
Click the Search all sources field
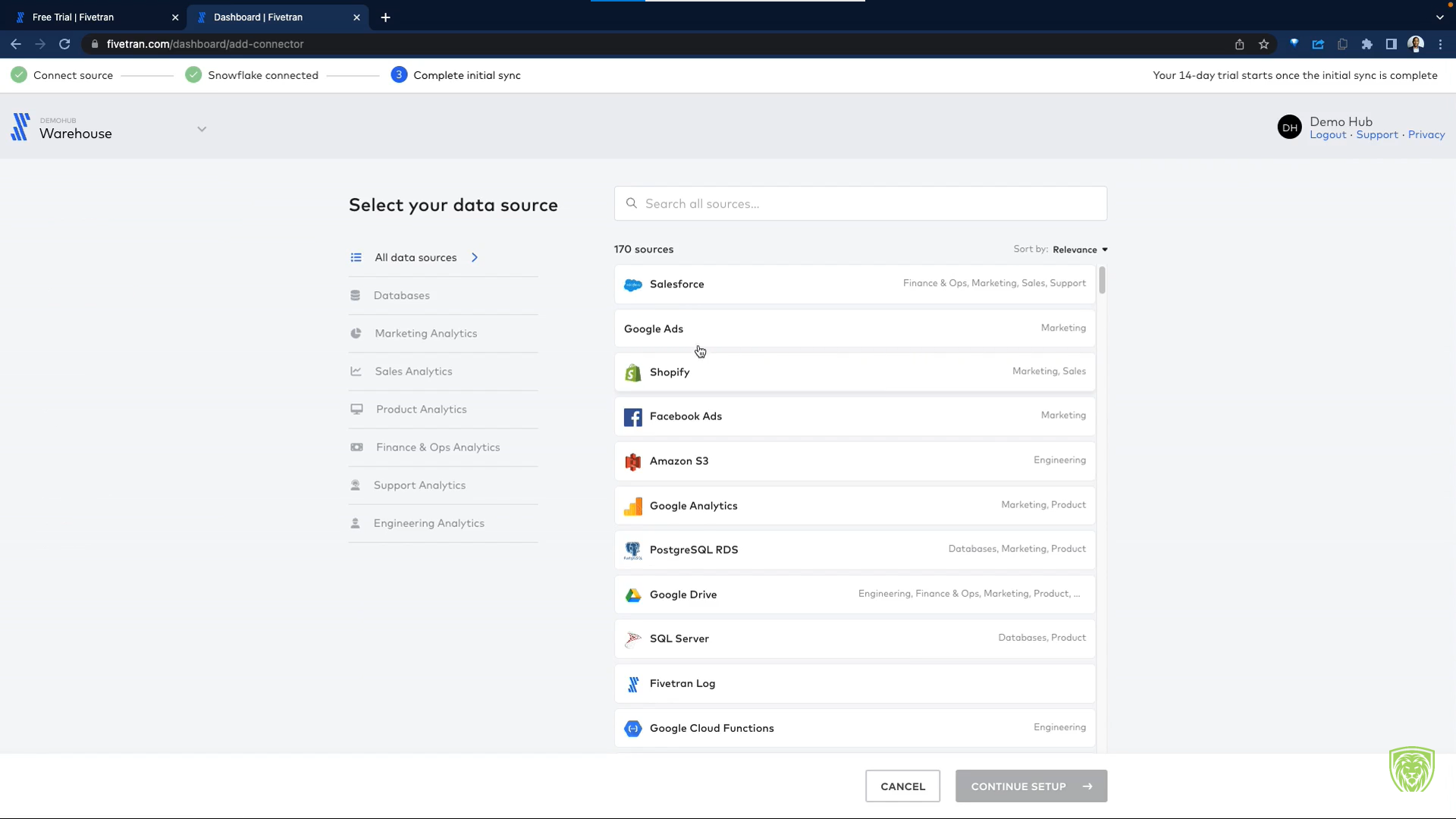pos(860,203)
